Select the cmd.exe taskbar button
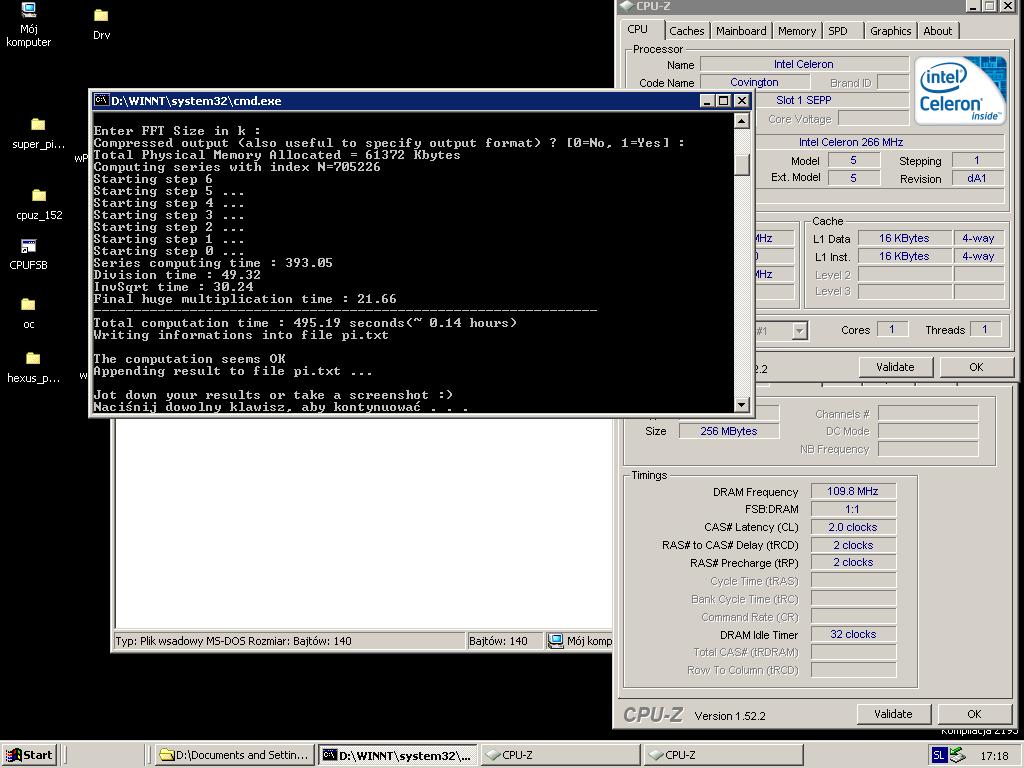The width and height of the screenshot is (1024, 768). 398,755
